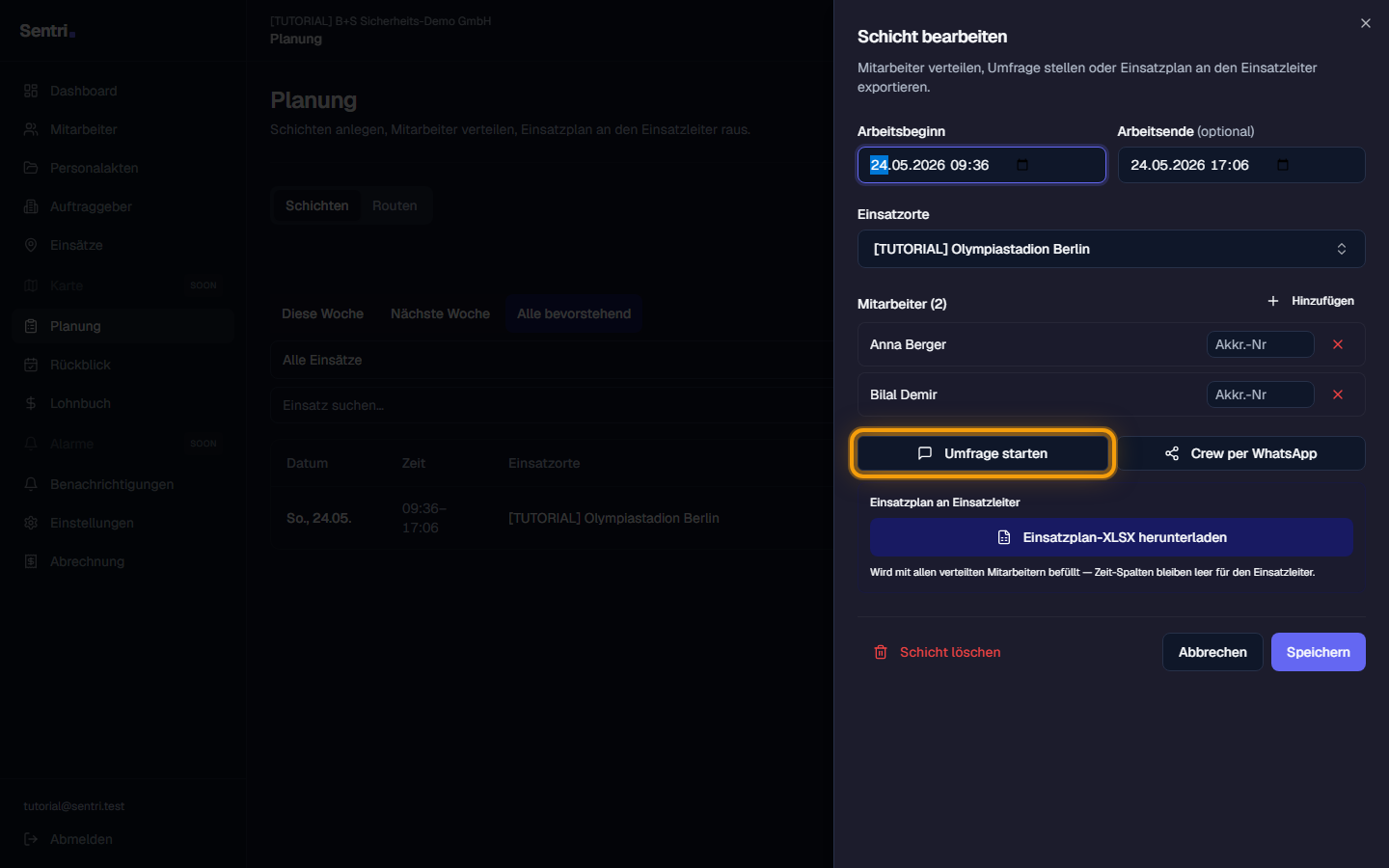
Task: Expand the Einsatzorte dropdown
Action: (1111, 249)
